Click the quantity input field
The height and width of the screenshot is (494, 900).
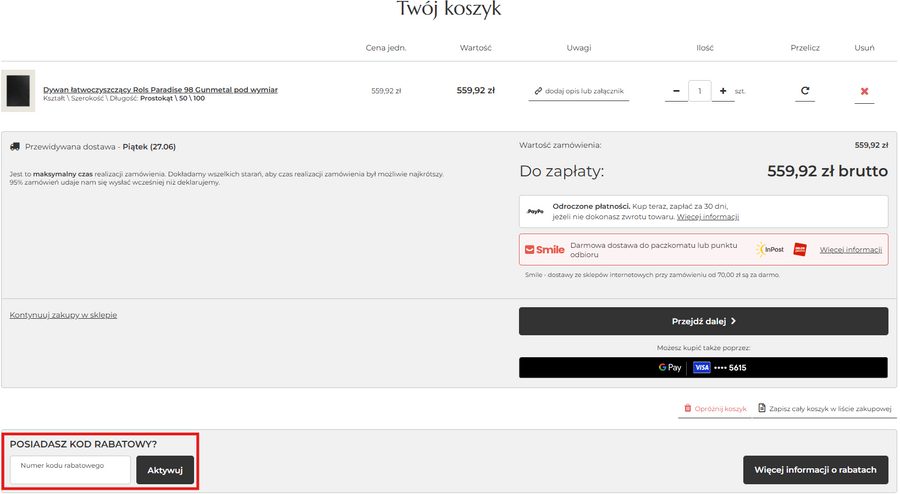(699, 91)
